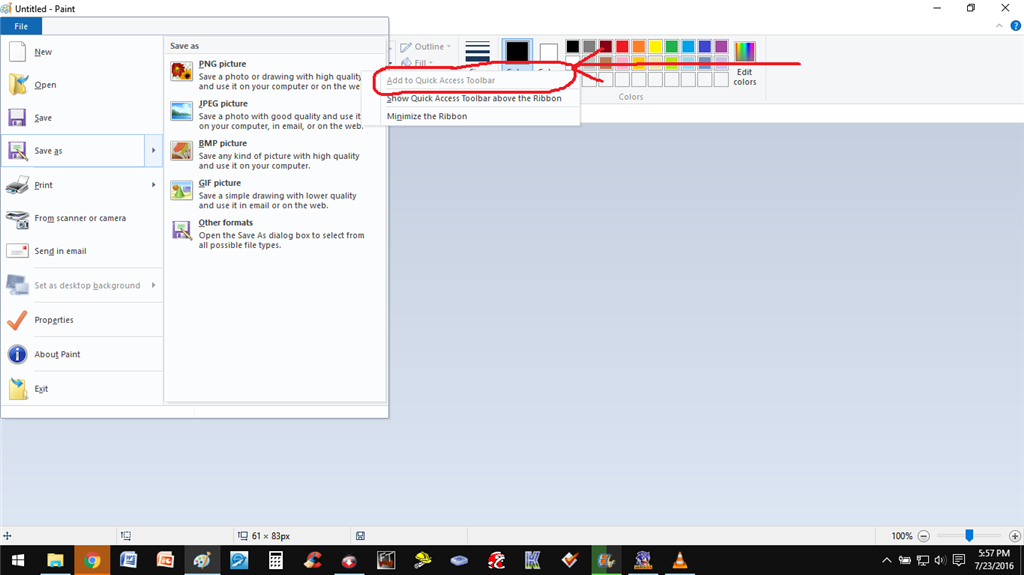
Task: Click Exit in the File menu
Action: (x=82, y=389)
